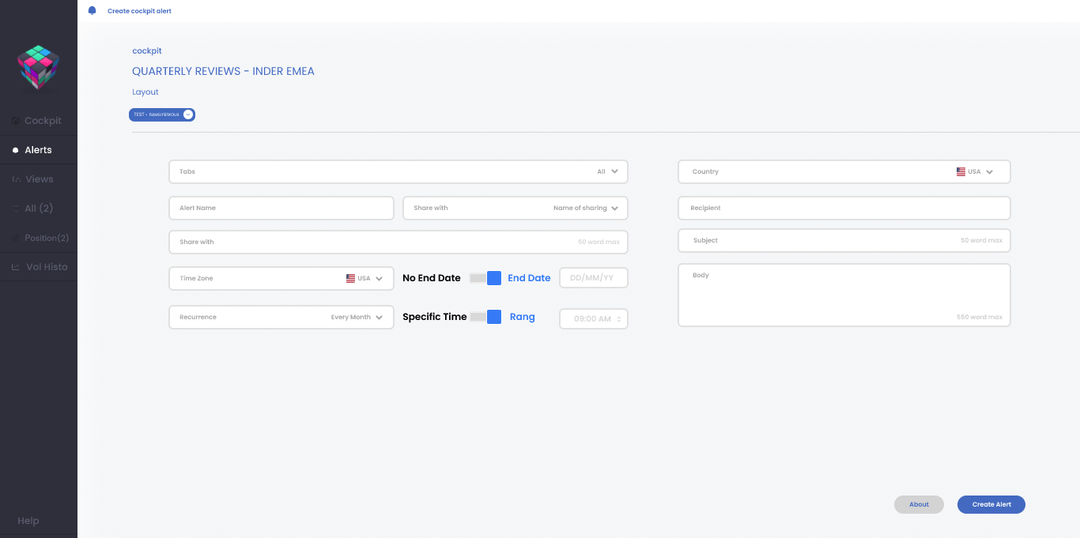Image resolution: width=1080 pixels, height=538 pixels.
Task: Click the Recipient input field
Action: (x=844, y=207)
